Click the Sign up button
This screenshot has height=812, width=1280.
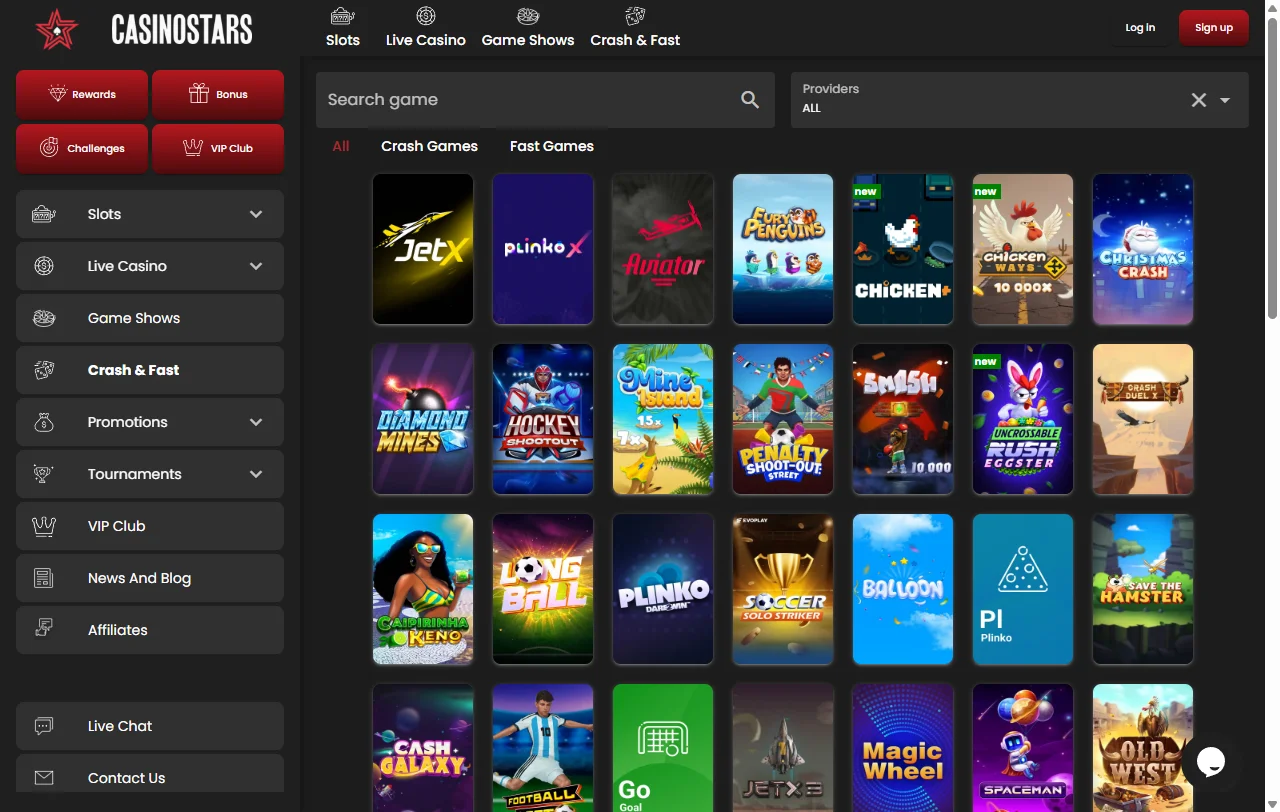pyautogui.click(x=1213, y=28)
